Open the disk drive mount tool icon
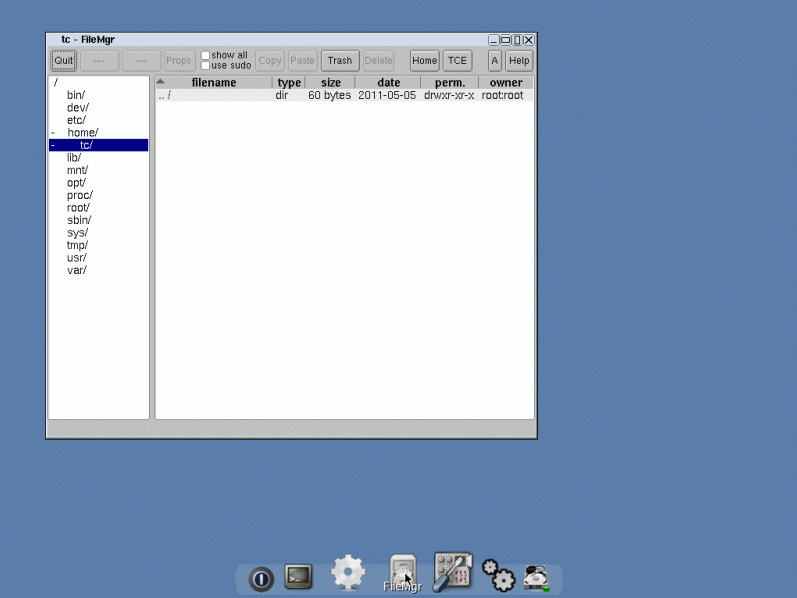The width and height of the screenshot is (797, 598). 537,576
